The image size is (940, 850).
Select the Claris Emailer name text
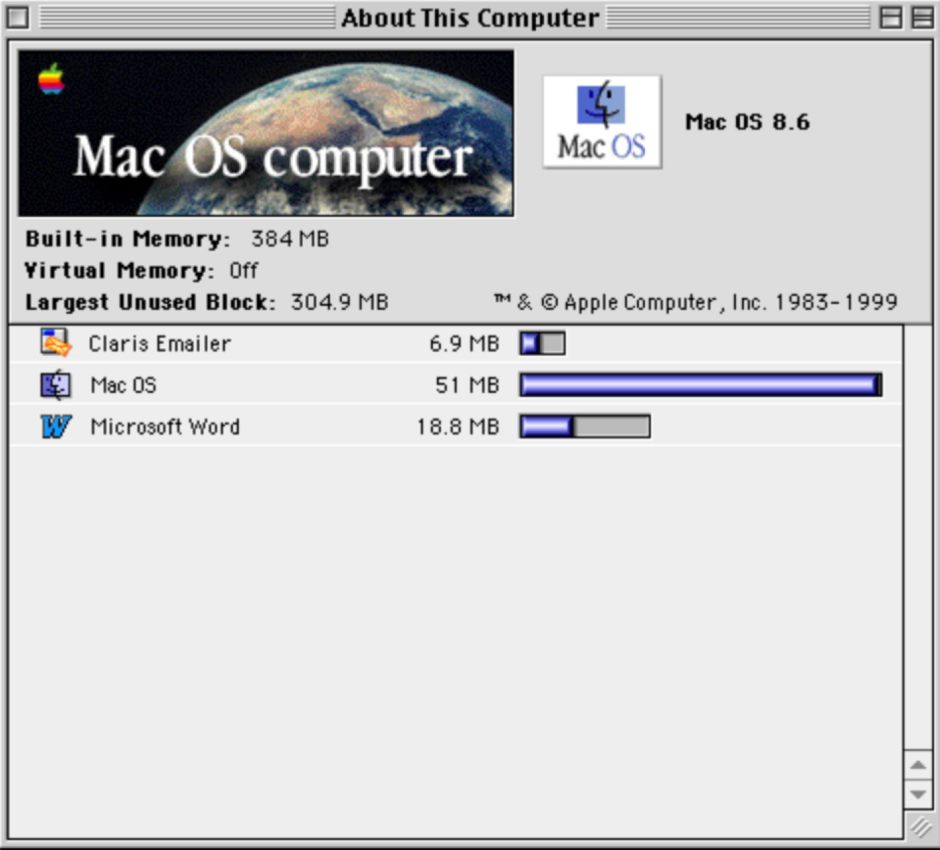tap(159, 343)
